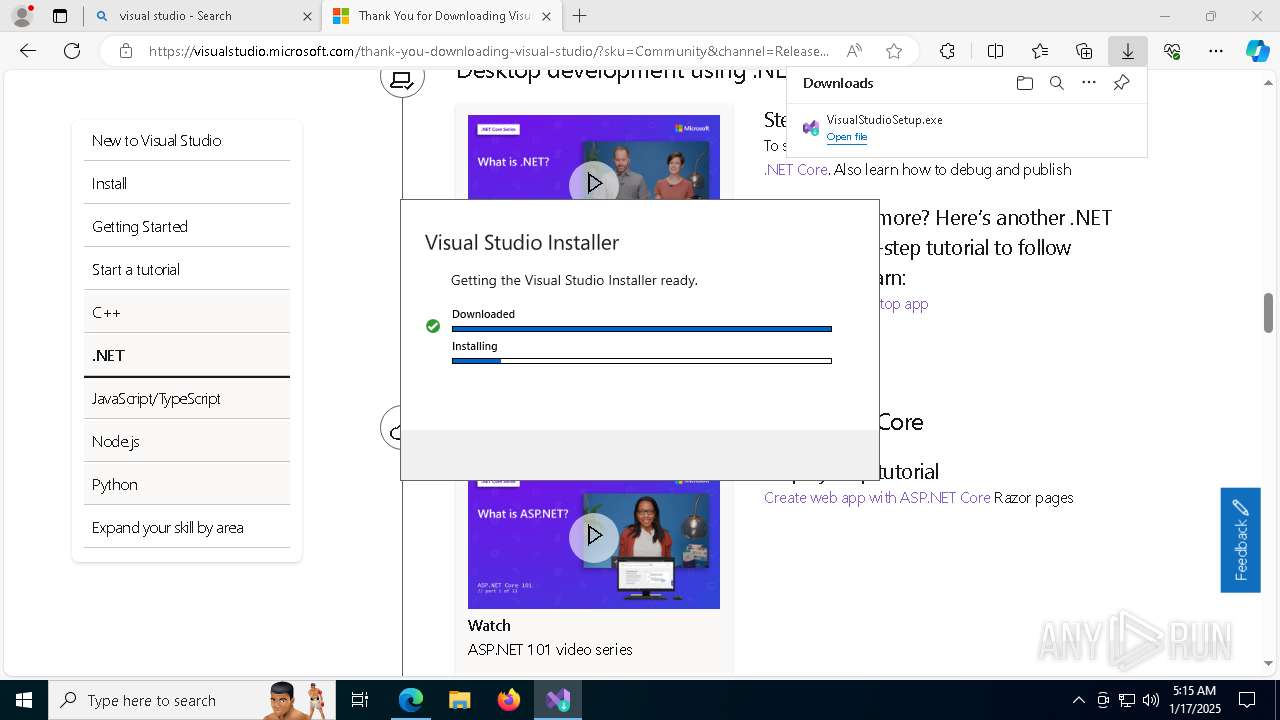The image size is (1280, 720).
Task: Click the browser back arrow
Action: coord(28,51)
